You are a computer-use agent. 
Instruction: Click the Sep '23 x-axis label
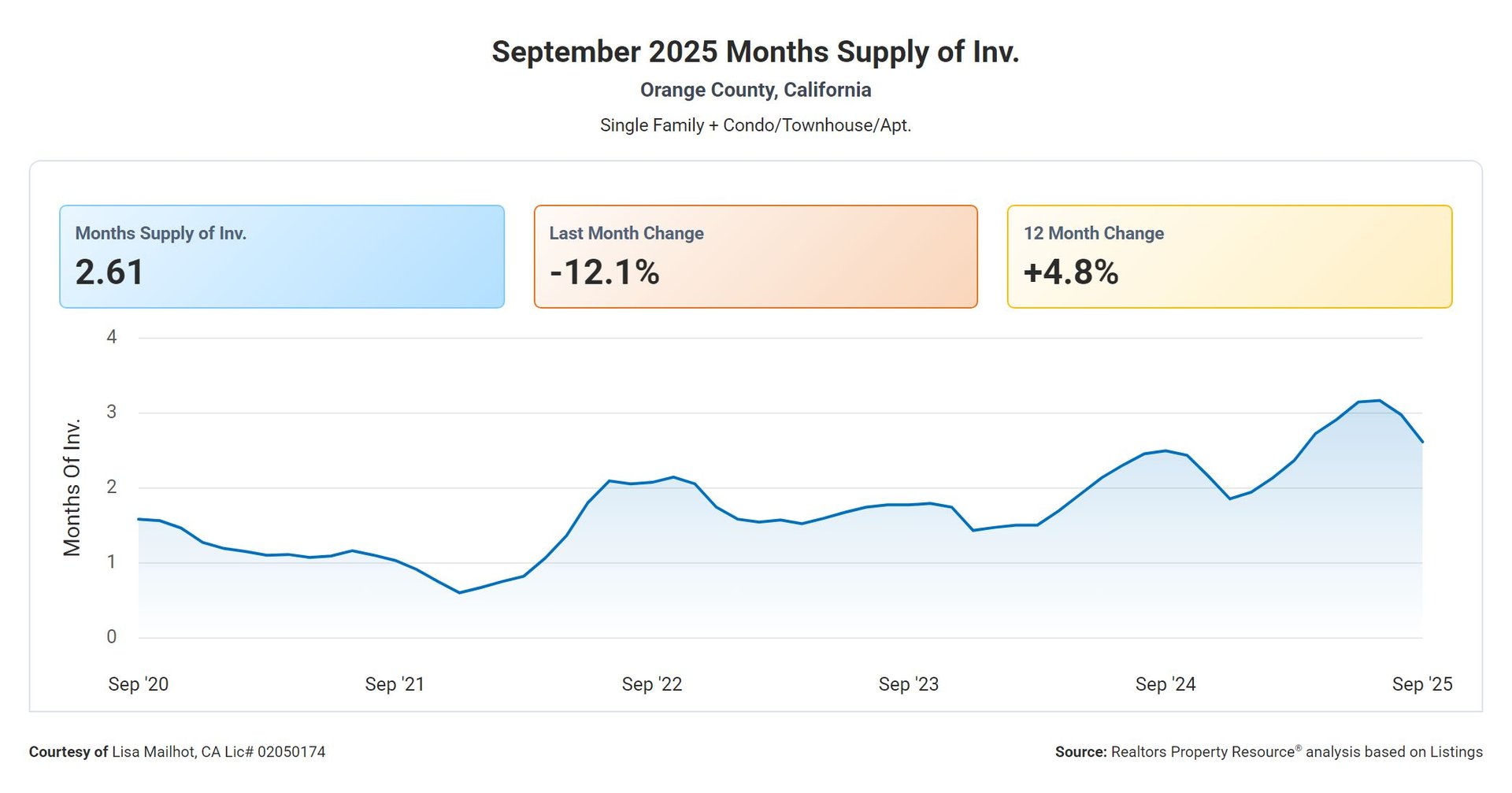pyautogui.click(x=909, y=684)
